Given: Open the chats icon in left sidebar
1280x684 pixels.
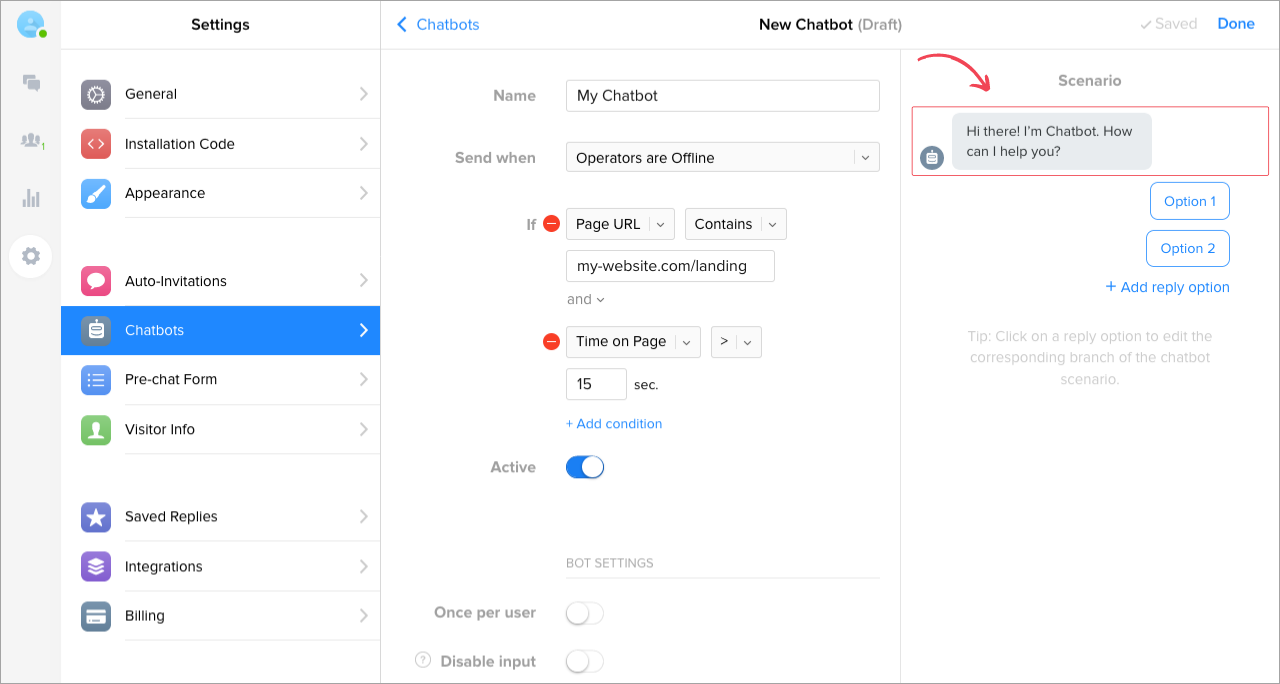Looking at the screenshot, I should [31, 83].
